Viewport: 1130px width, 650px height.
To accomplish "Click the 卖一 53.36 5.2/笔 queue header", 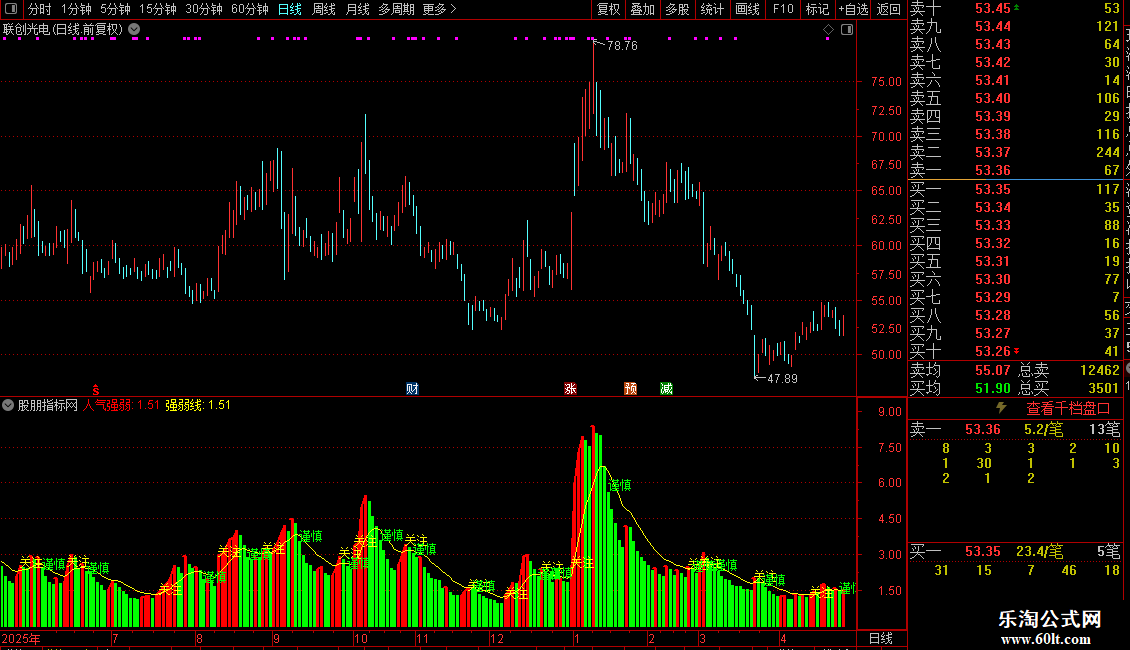I will (x=1015, y=430).
